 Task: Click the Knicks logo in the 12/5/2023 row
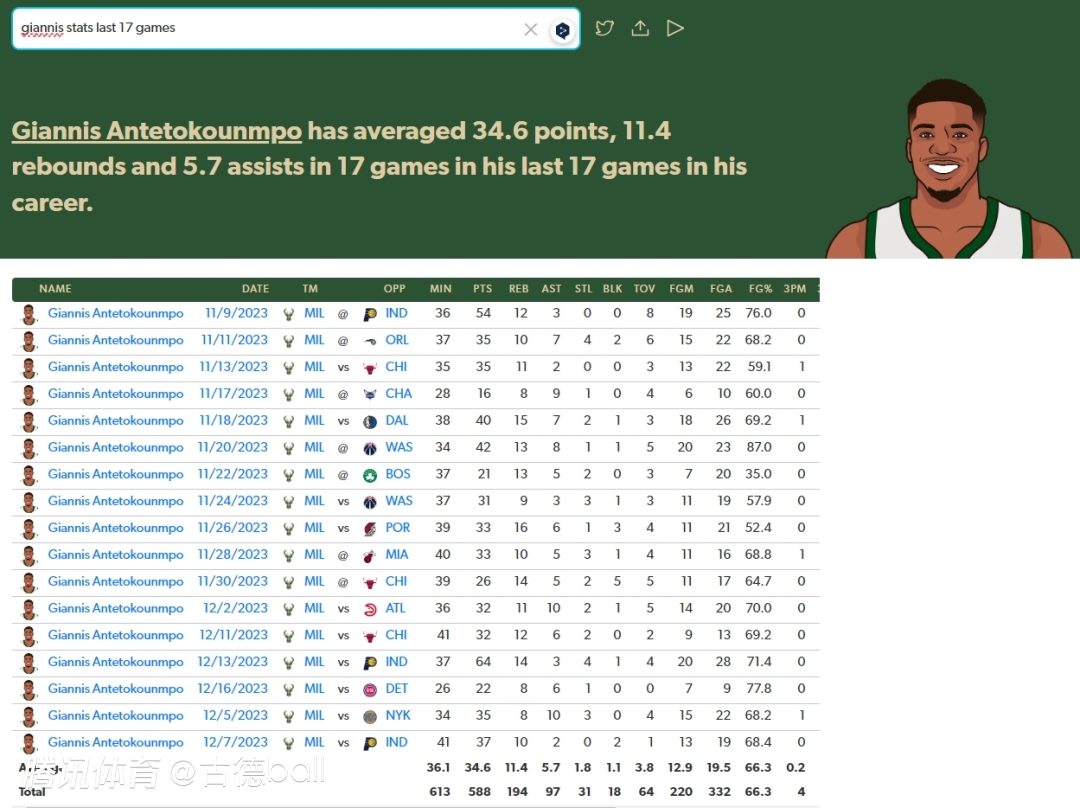pos(370,716)
